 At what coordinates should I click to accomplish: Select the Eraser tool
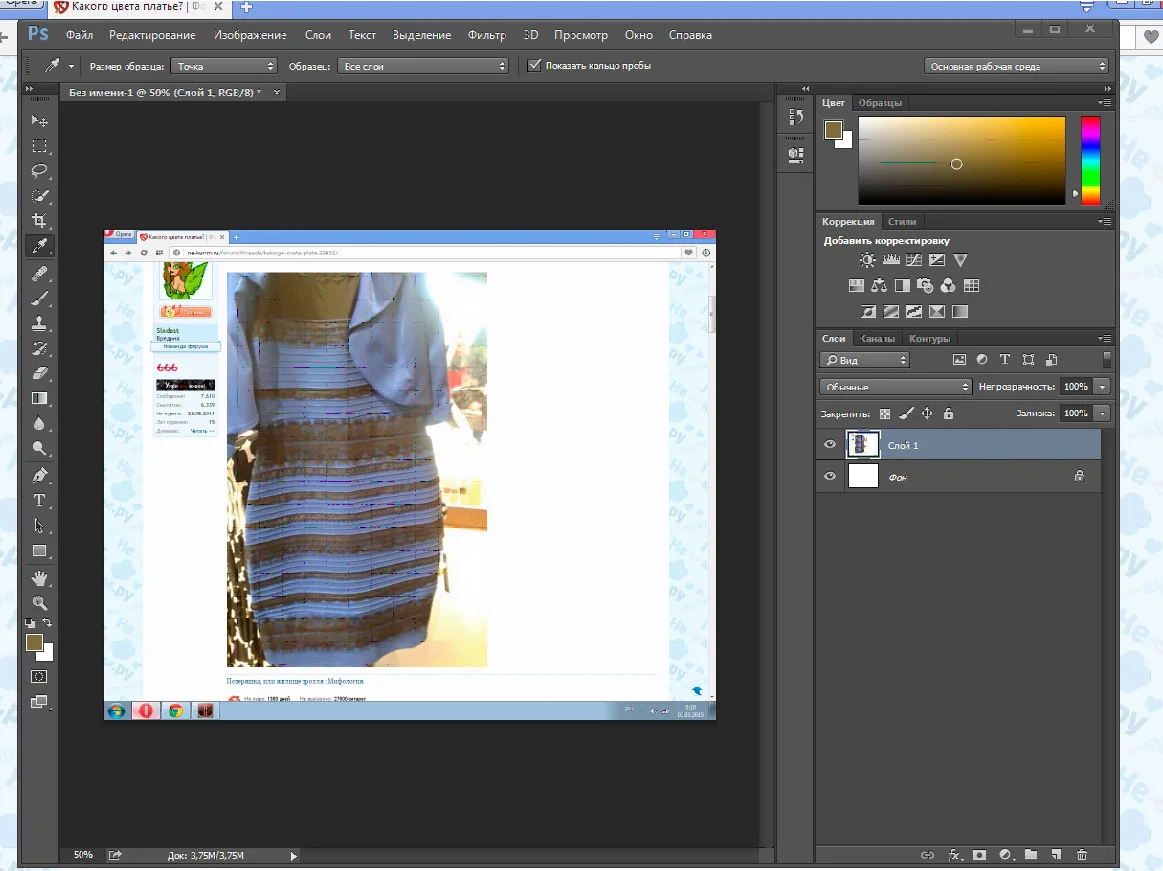click(x=40, y=373)
